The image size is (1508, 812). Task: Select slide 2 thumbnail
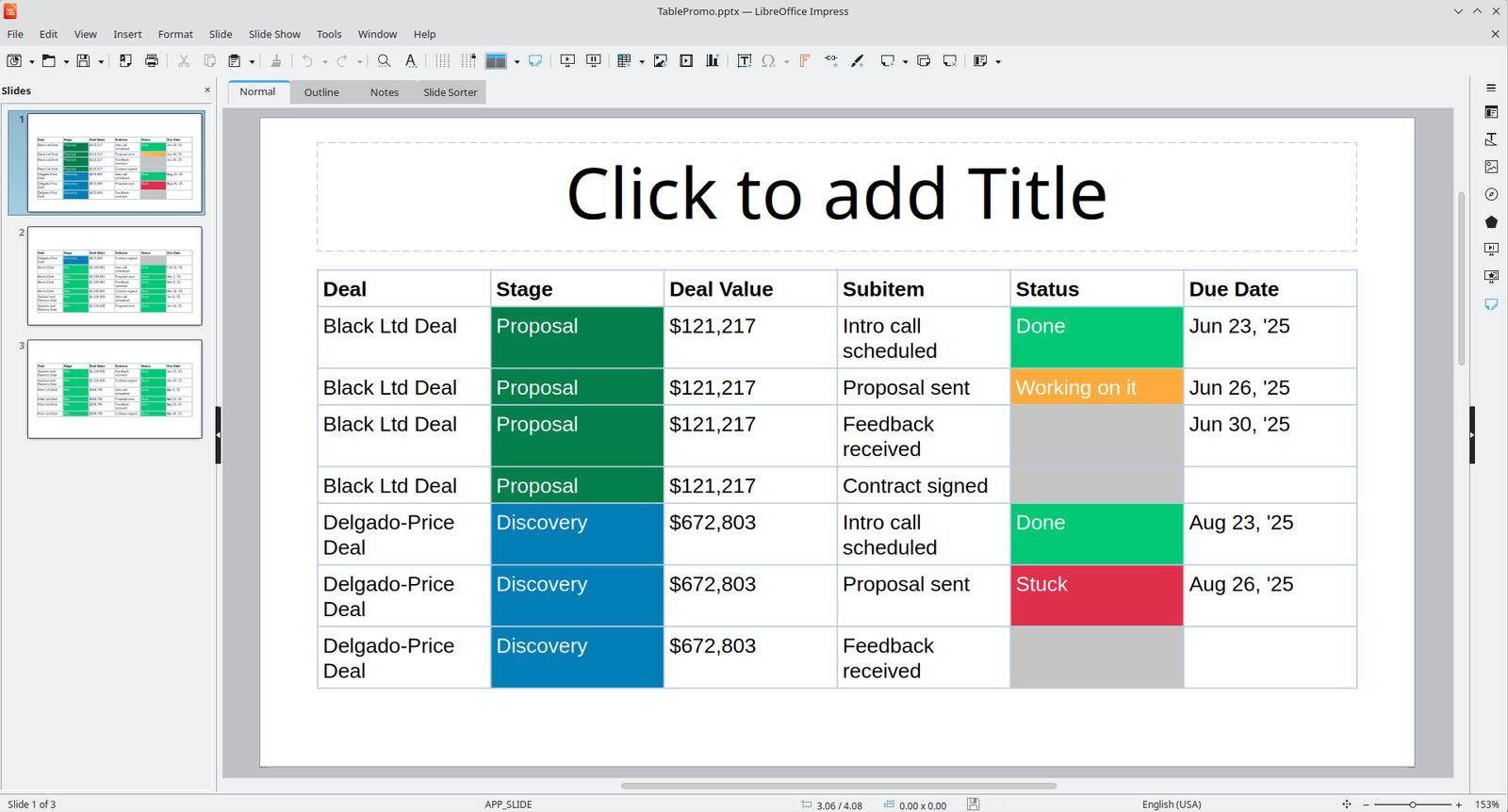(115, 276)
